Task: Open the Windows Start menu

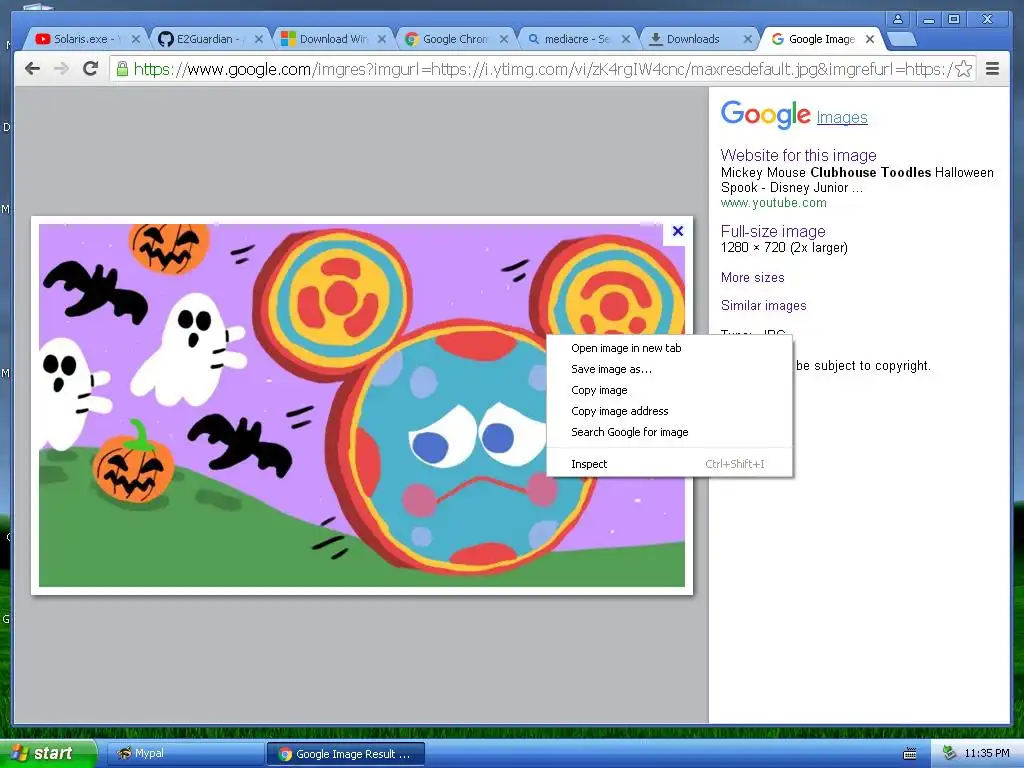Action: click(x=48, y=753)
